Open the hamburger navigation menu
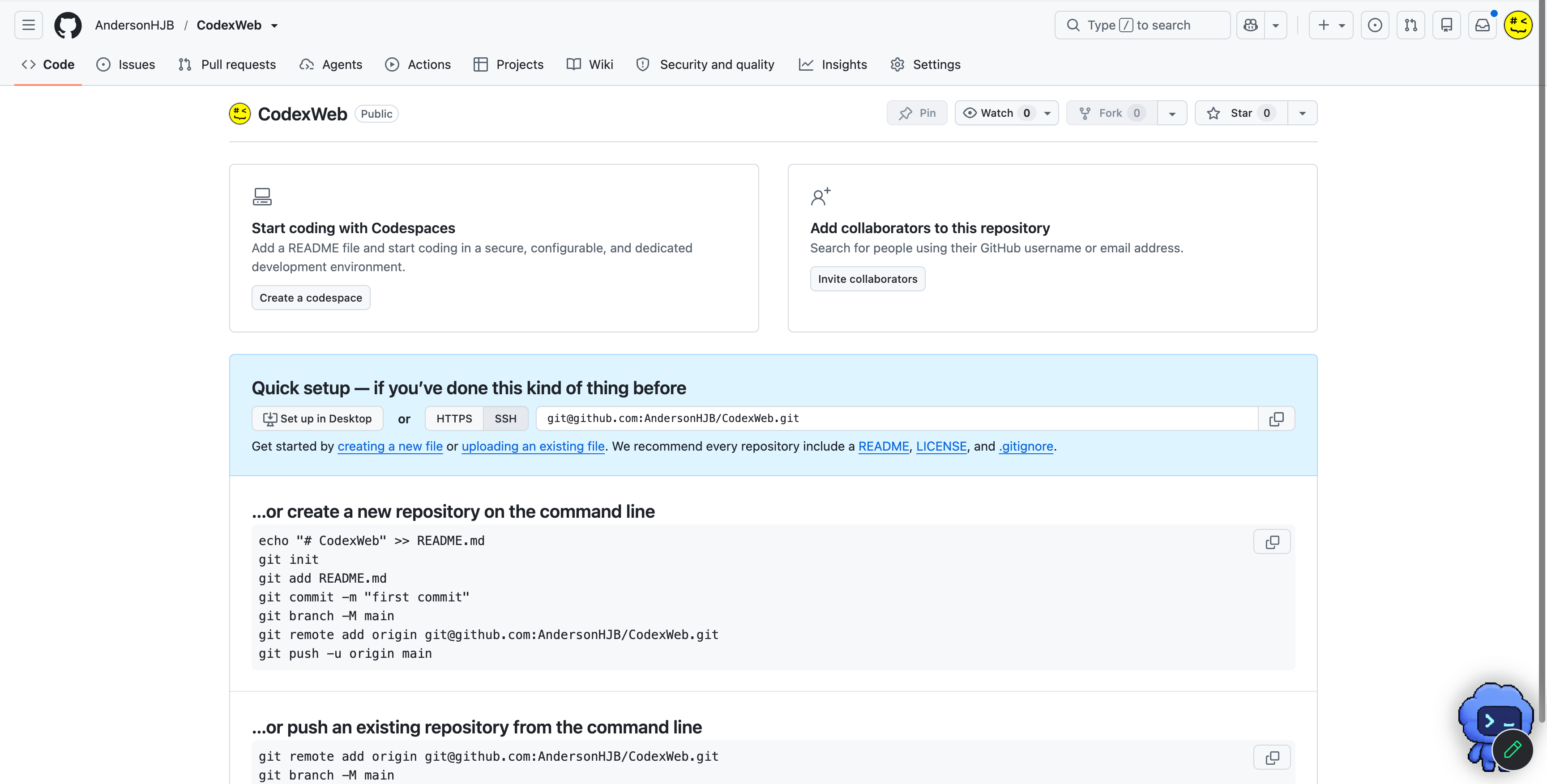1547x784 pixels. pyautogui.click(x=28, y=25)
